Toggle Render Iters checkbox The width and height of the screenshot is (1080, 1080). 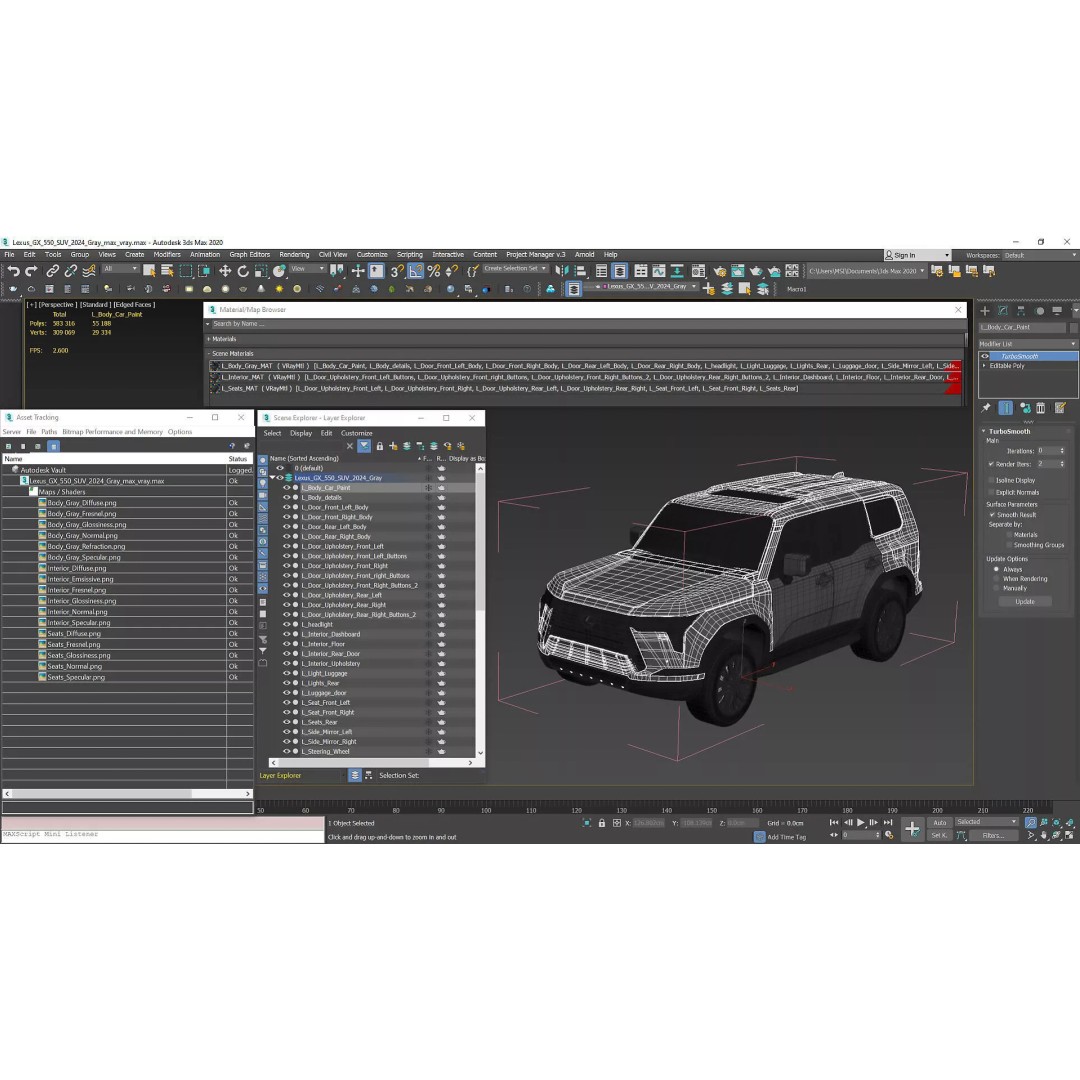coord(991,464)
